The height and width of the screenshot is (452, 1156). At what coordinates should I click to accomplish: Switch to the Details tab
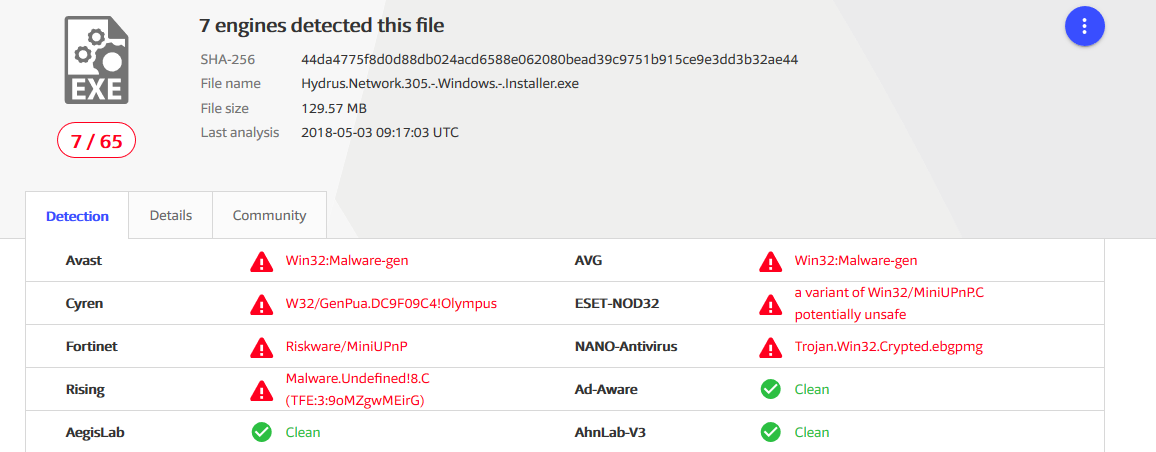pyautogui.click(x=170, y=215)
